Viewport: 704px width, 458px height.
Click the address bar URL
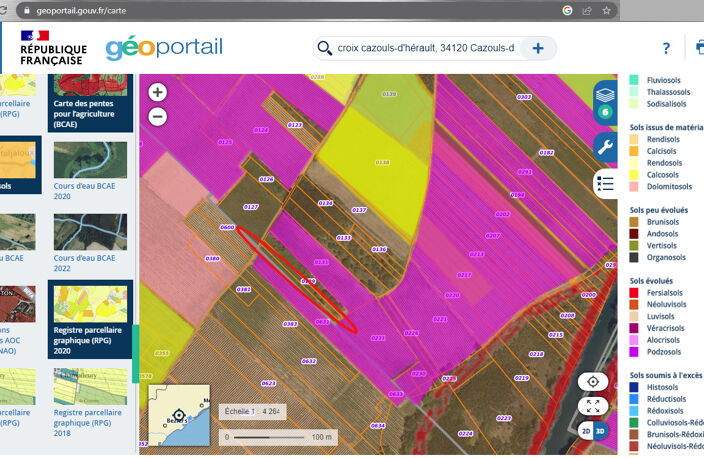[81, 10]
